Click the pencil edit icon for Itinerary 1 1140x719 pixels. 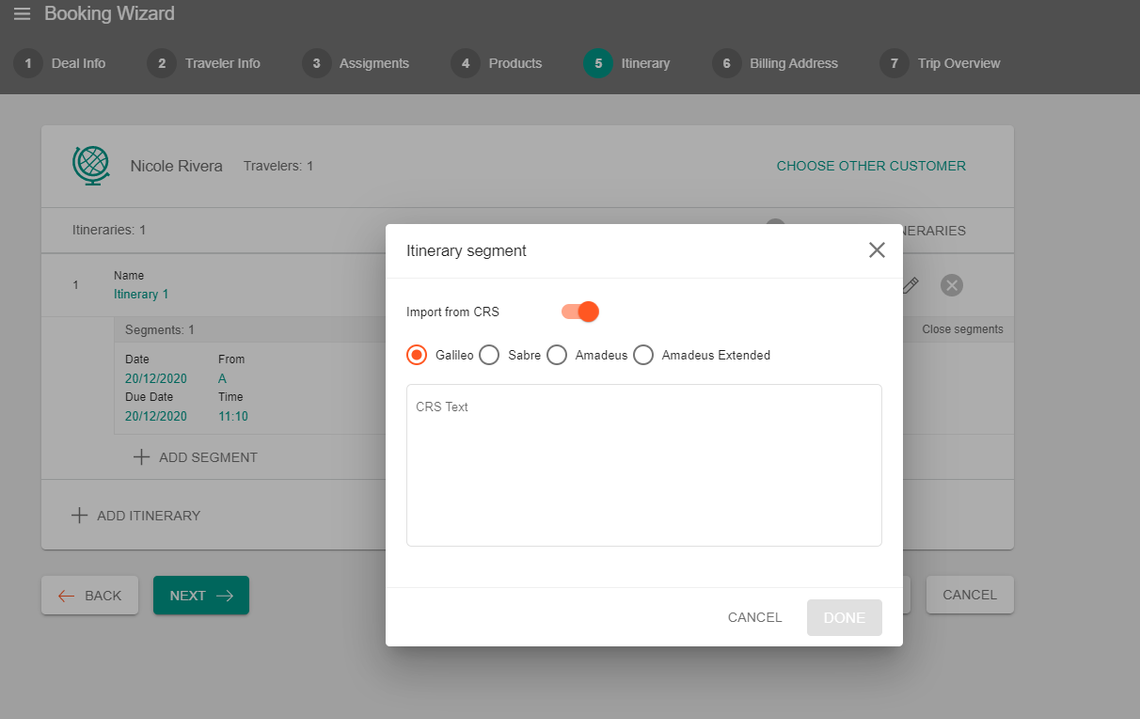point(910,285)
